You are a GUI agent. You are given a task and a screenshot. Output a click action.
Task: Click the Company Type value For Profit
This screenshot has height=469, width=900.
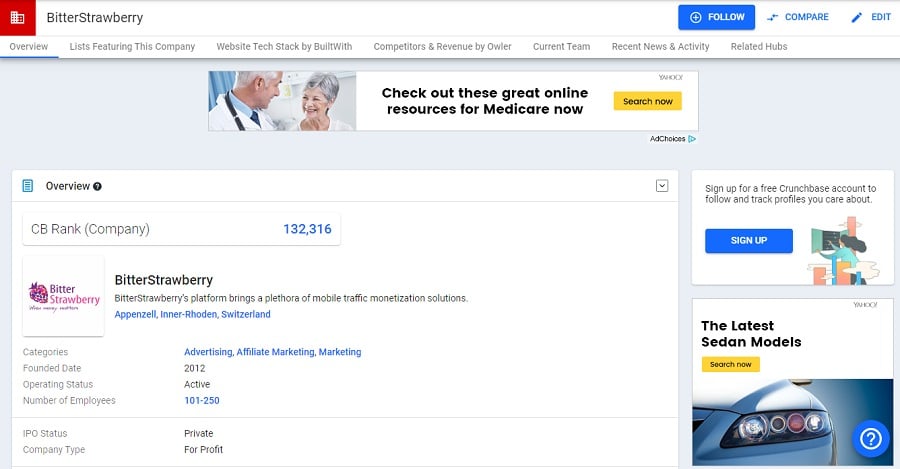203,449
